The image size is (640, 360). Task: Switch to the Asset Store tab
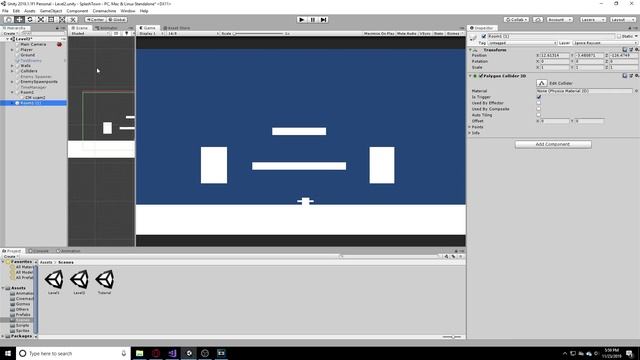(176, 28)
